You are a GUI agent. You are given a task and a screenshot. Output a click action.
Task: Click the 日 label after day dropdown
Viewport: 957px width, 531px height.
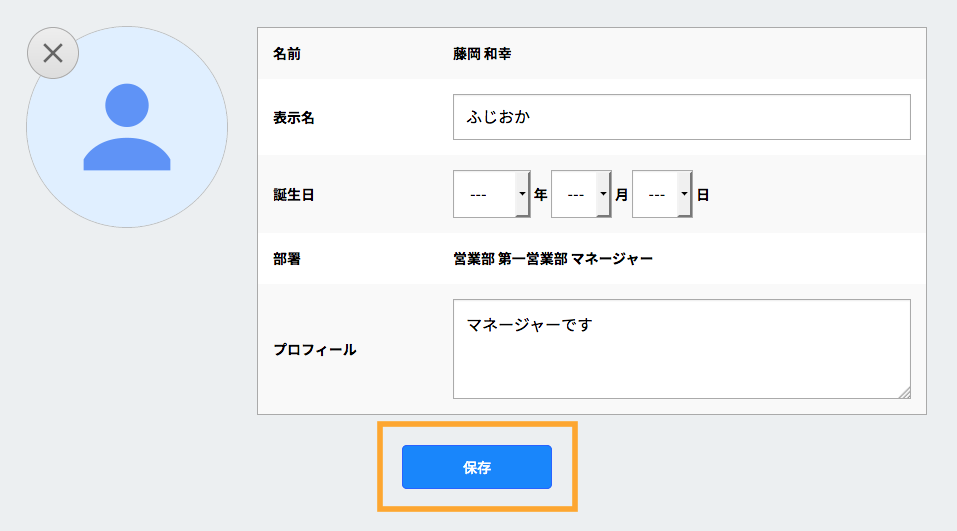pos(703,195)
